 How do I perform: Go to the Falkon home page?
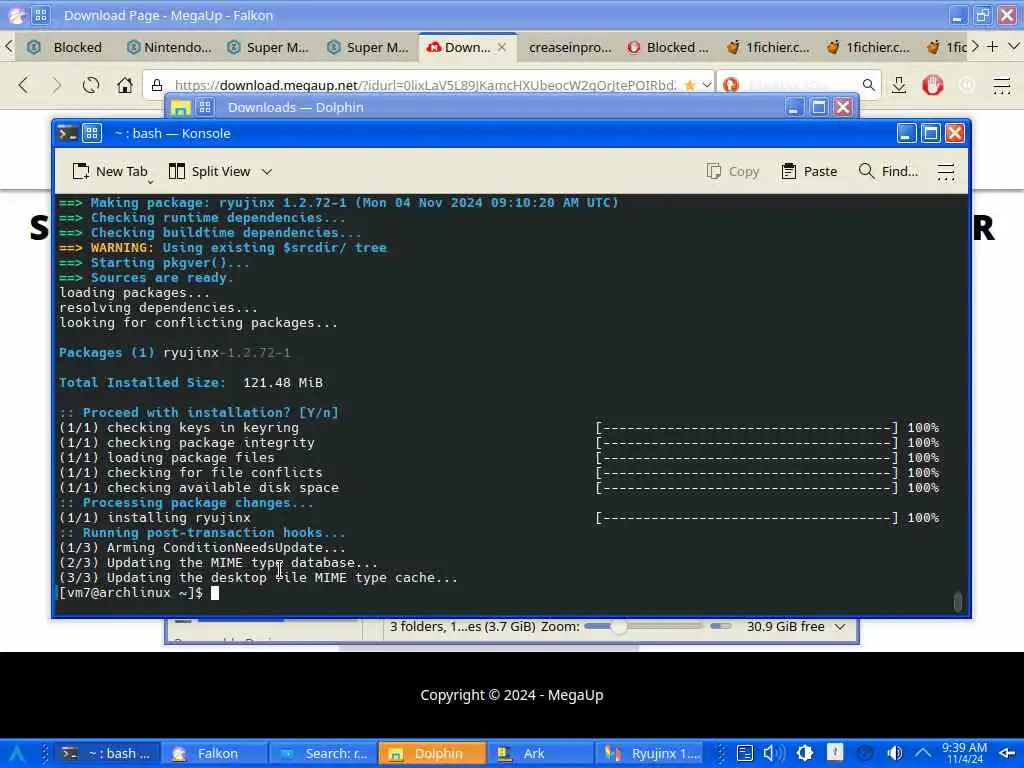tap(125, 85)
